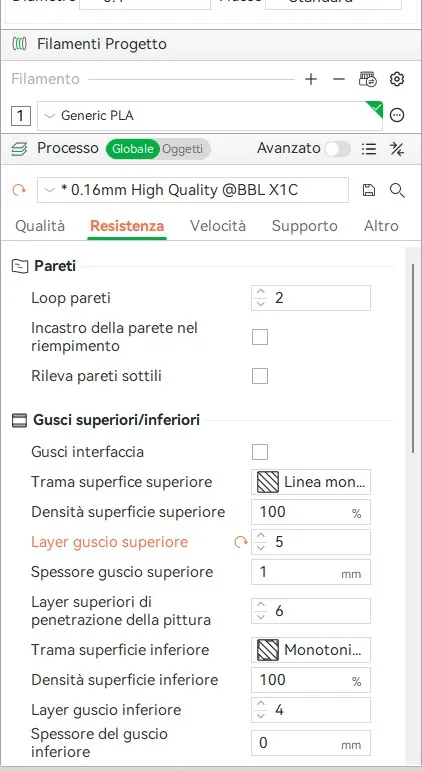Click the filament sync icon beside minus
Viewport: 422px width, 771px height.
(367, 79)
